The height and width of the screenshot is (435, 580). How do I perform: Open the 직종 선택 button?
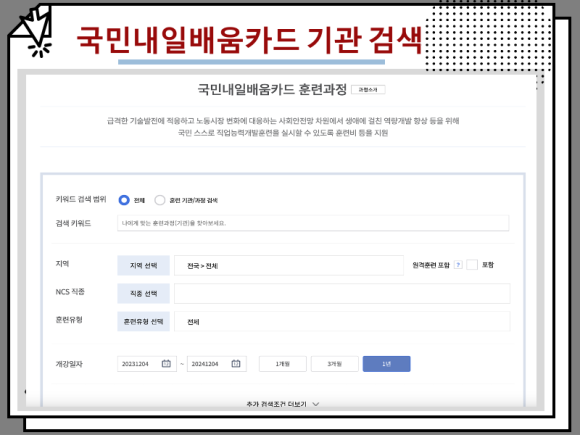tap(144, 293)
